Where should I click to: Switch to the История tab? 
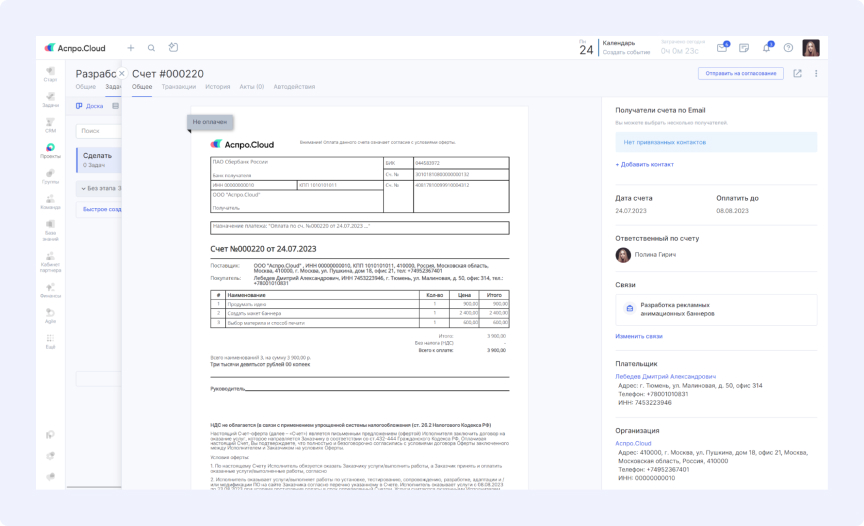tap(217, 87)
